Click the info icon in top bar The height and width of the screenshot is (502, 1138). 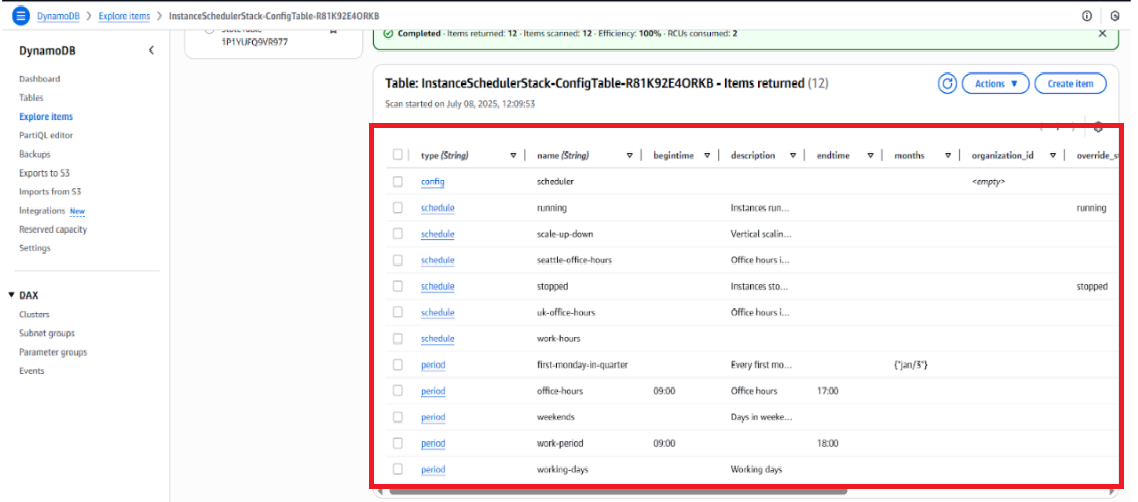(x=1086, y=15)
